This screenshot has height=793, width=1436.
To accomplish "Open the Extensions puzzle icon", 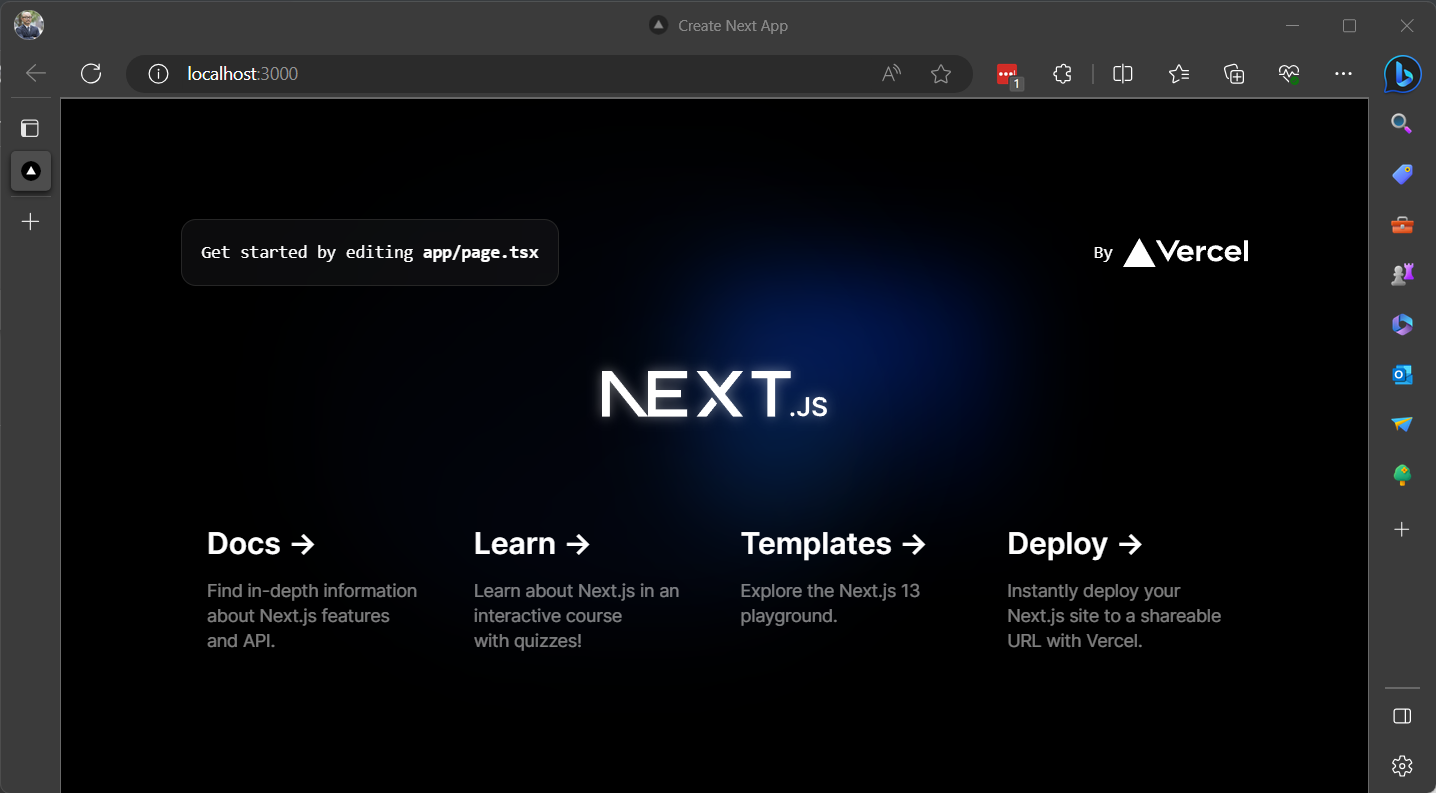I will [1062, 73].
